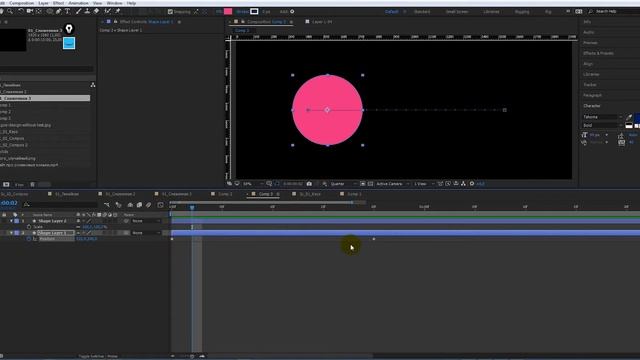Toggle the Snapping checkbox
Viewport: 640px width, 360px height.
tap(170, 12)
